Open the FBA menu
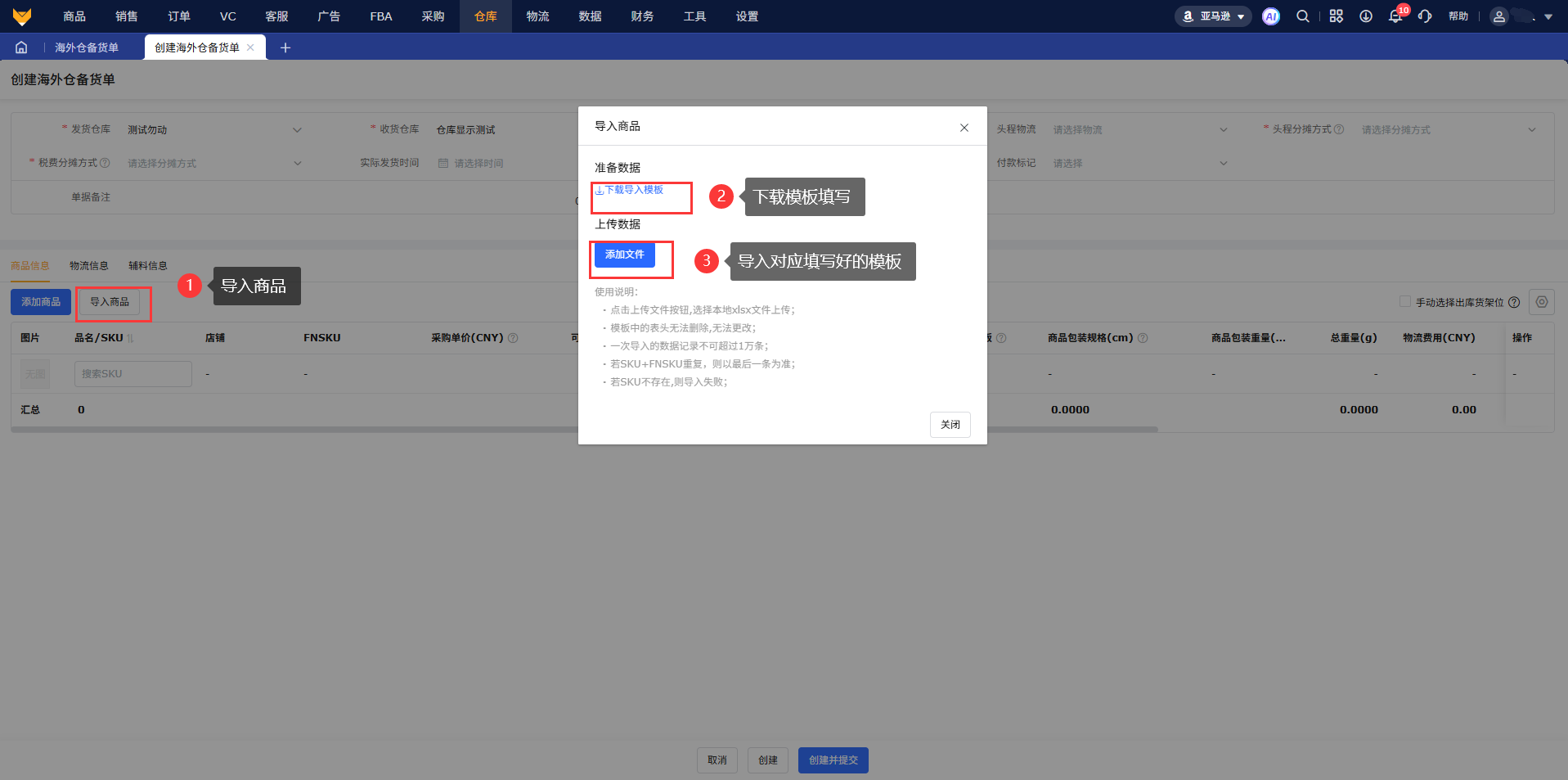 pyautogui.click(x=381, y=16)
